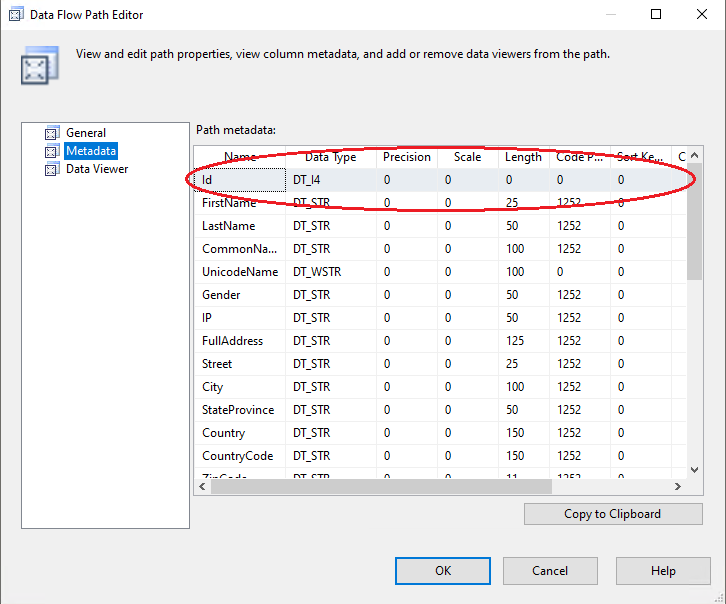Click the Data Viewer page icon

coord(52,169)
